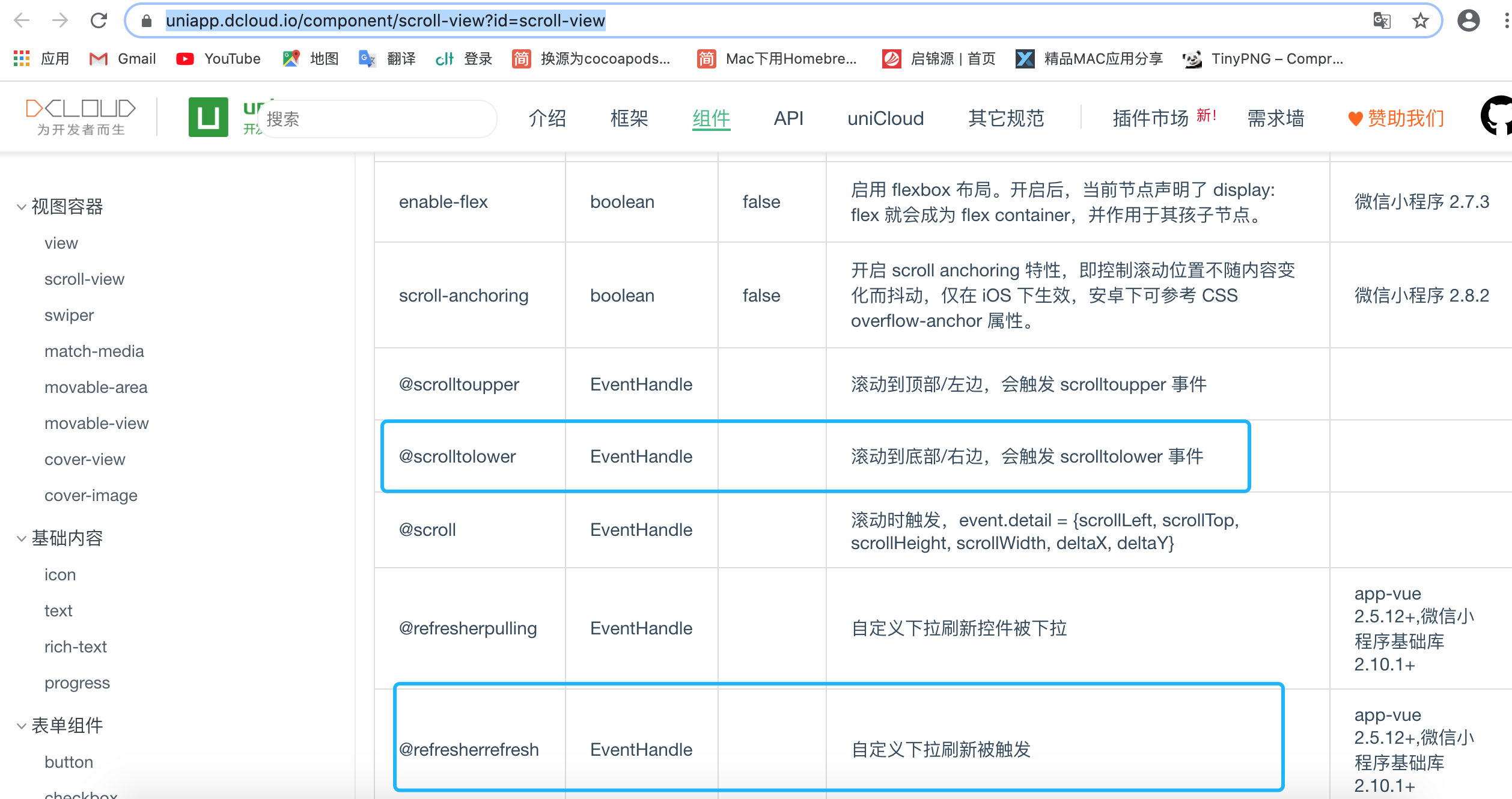Open the Gmail bookmark

[x=123, y=59]
